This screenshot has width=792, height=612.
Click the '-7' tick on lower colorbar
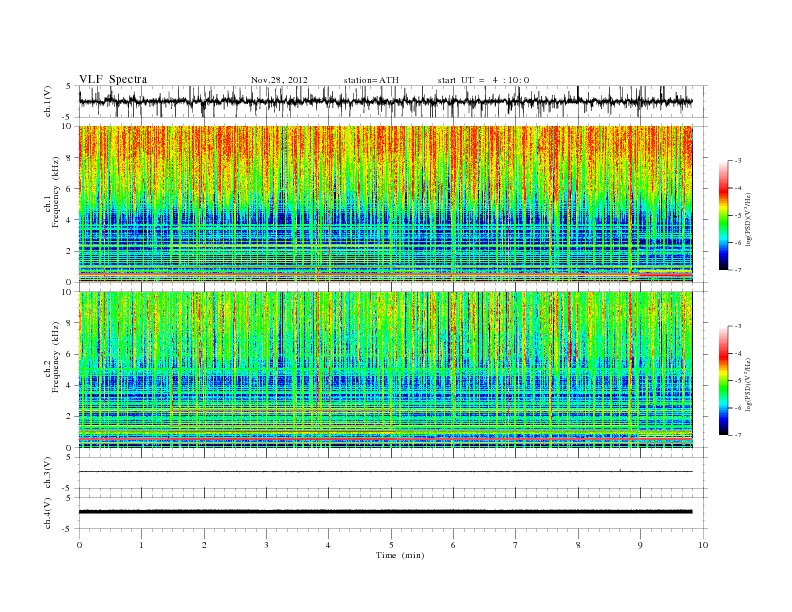738,435
